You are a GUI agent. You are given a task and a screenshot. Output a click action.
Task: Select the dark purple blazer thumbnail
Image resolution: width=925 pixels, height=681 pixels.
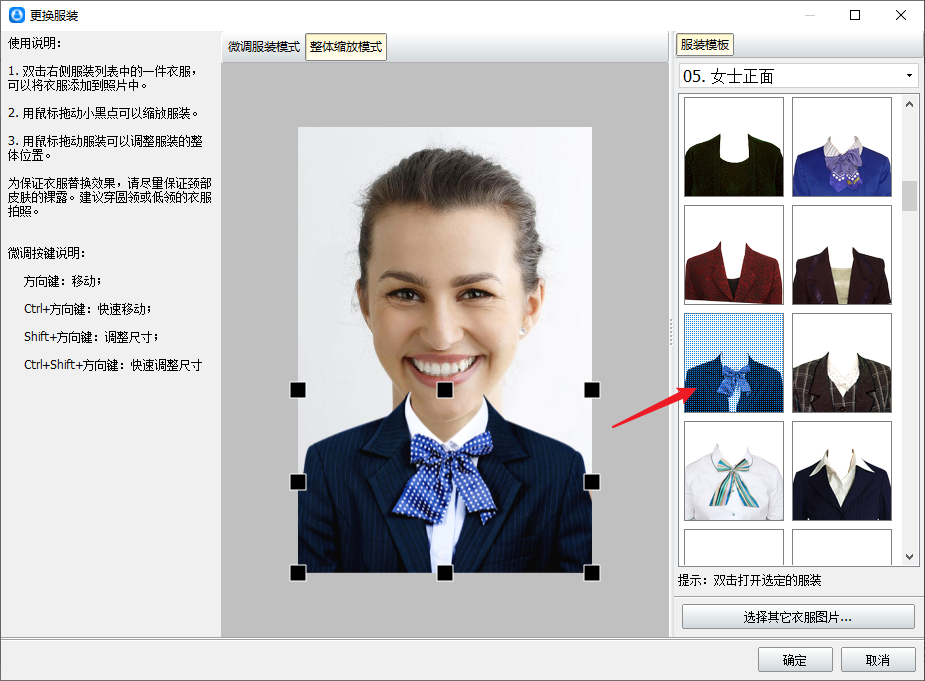pos(842,255)
